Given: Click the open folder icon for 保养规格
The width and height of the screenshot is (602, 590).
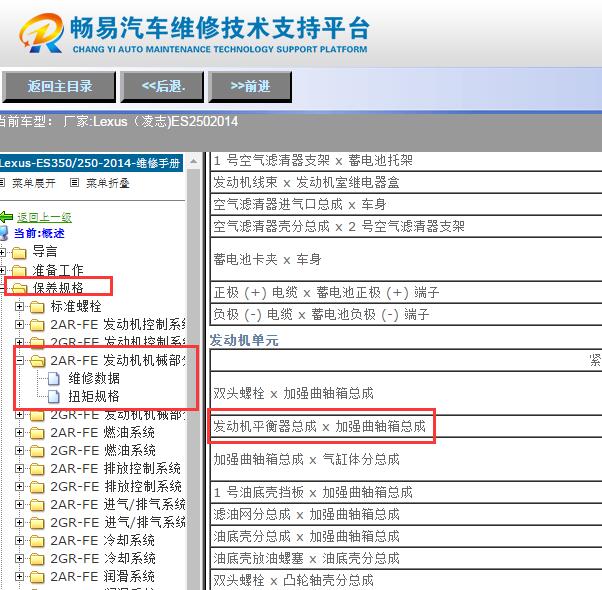Looking at the screenshot, I should [20, 289].
